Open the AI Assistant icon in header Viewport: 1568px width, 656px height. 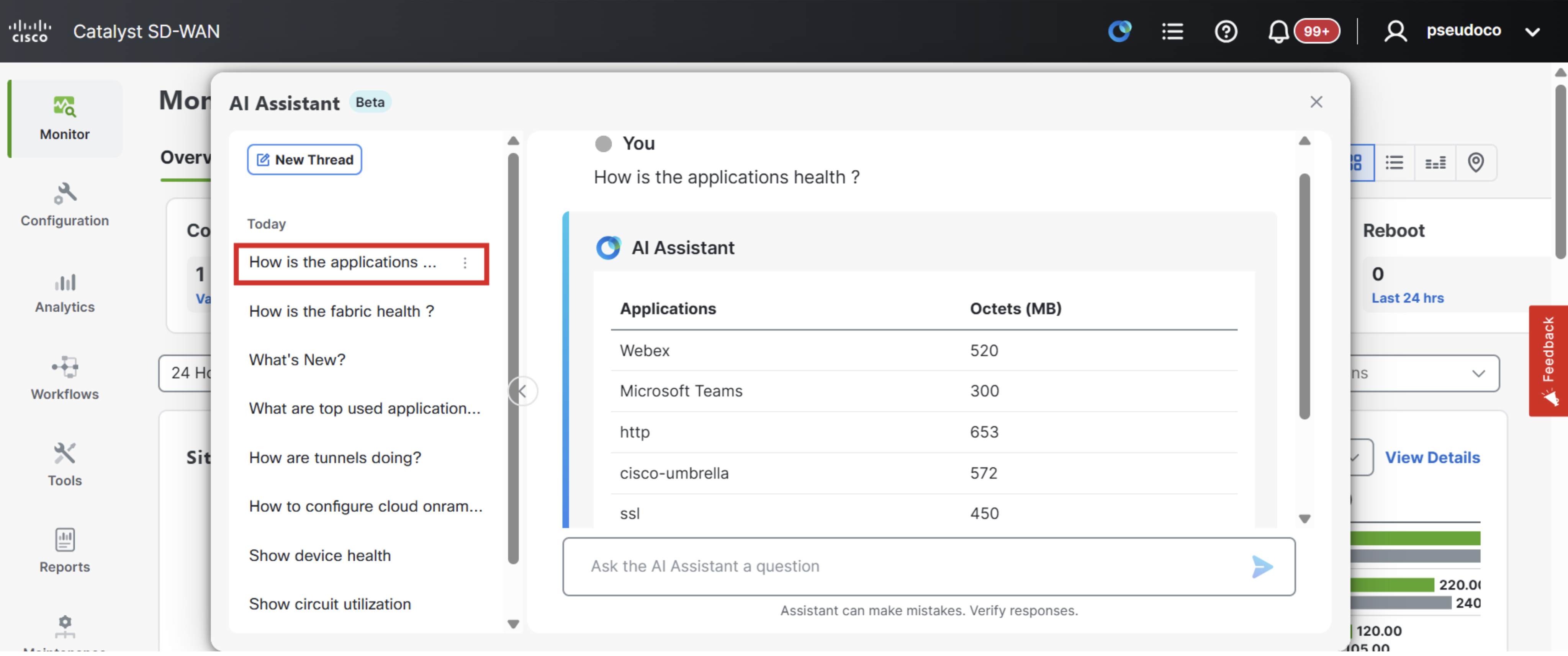tap(1120, 31)
